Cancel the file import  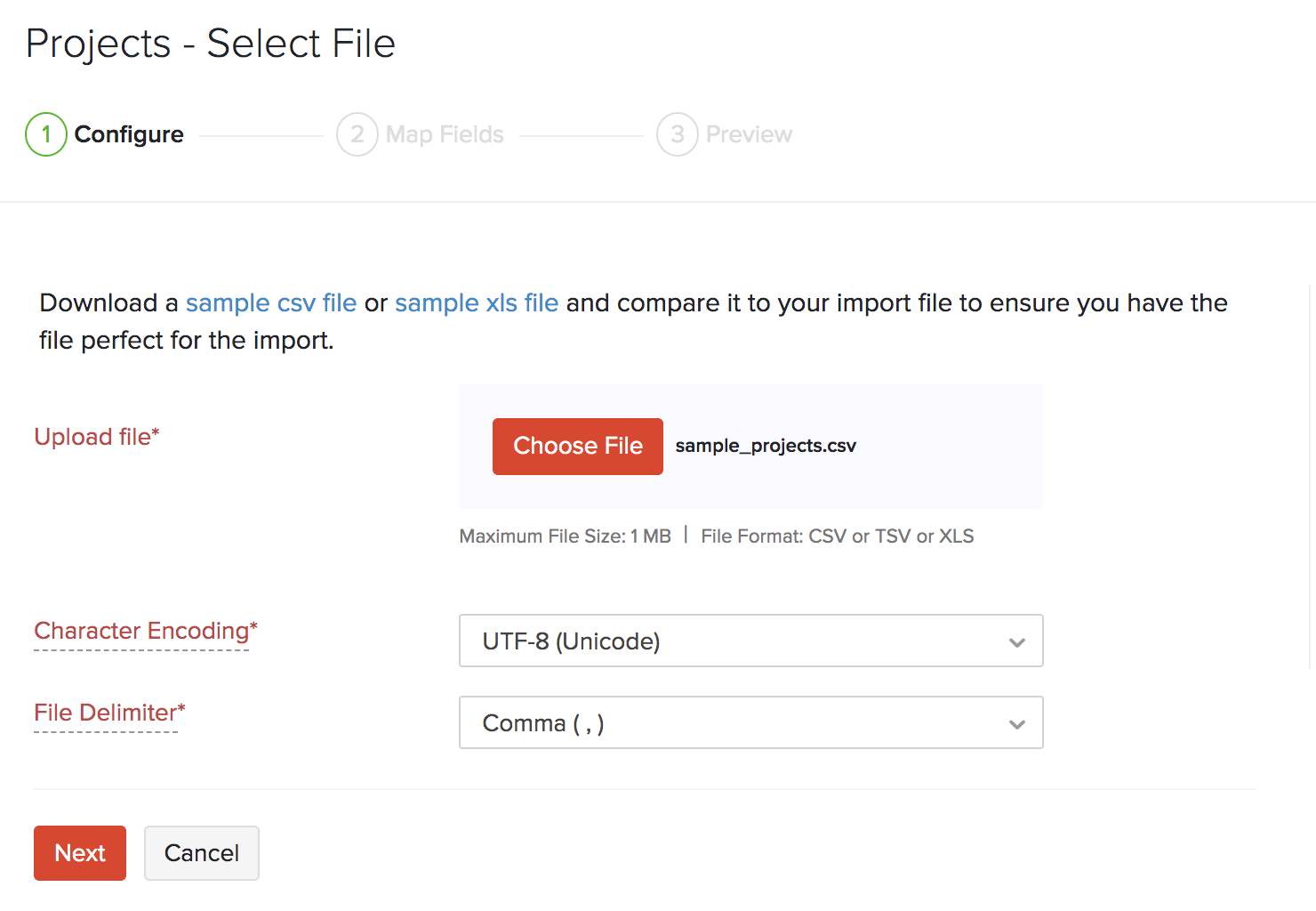click(202, 853)
